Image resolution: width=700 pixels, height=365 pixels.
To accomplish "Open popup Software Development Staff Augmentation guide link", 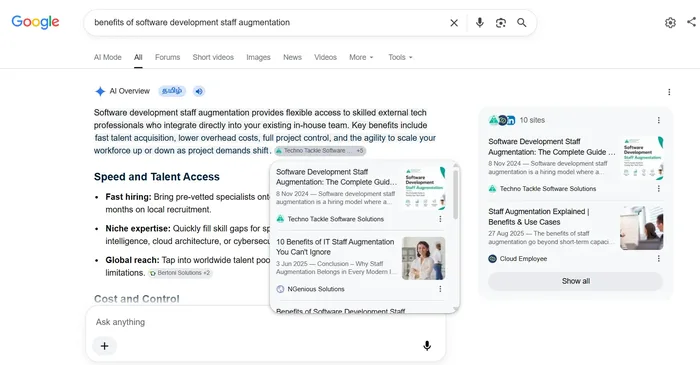I will point(337,177).
